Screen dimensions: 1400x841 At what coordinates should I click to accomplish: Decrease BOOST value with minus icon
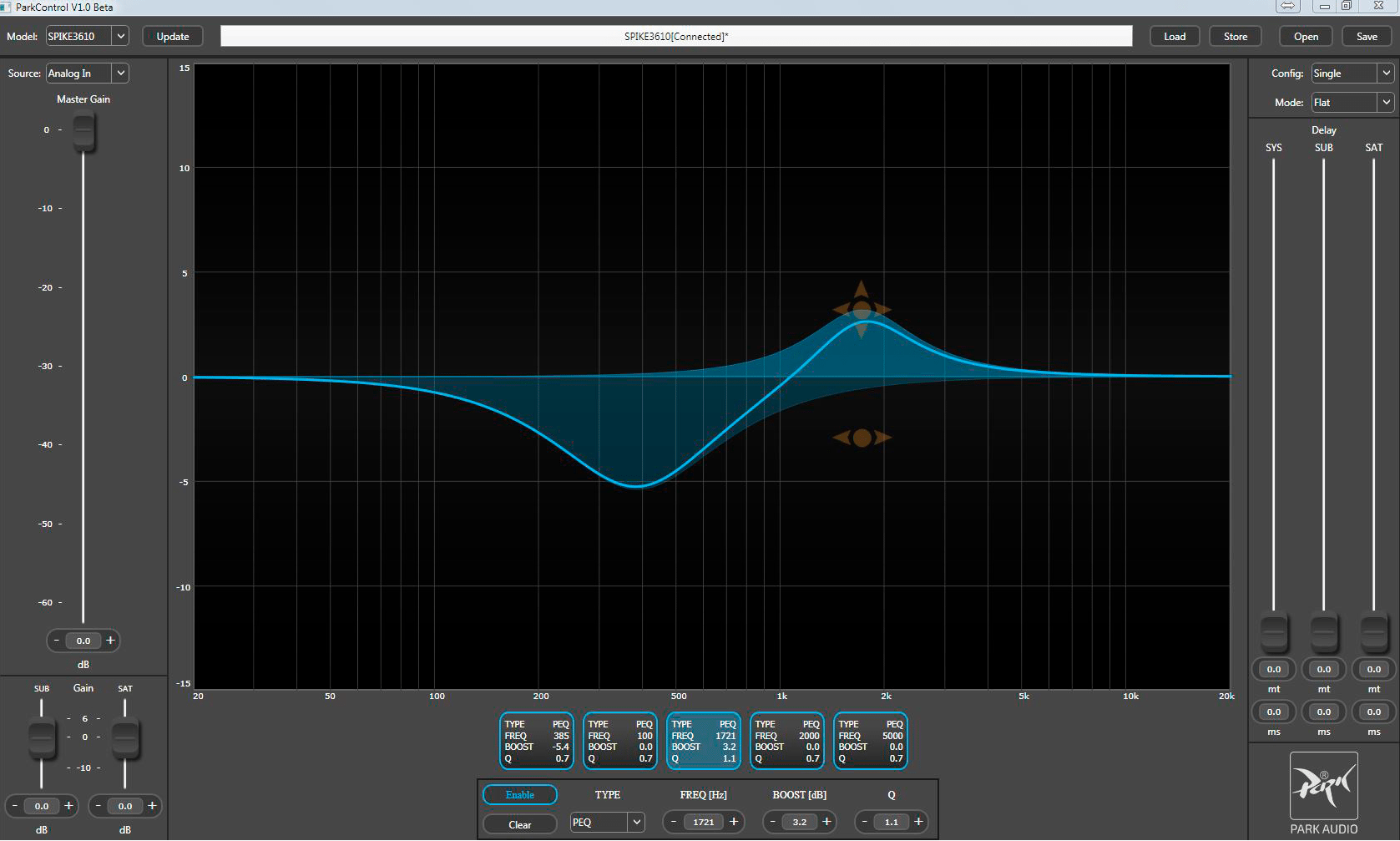click(773, 822)
